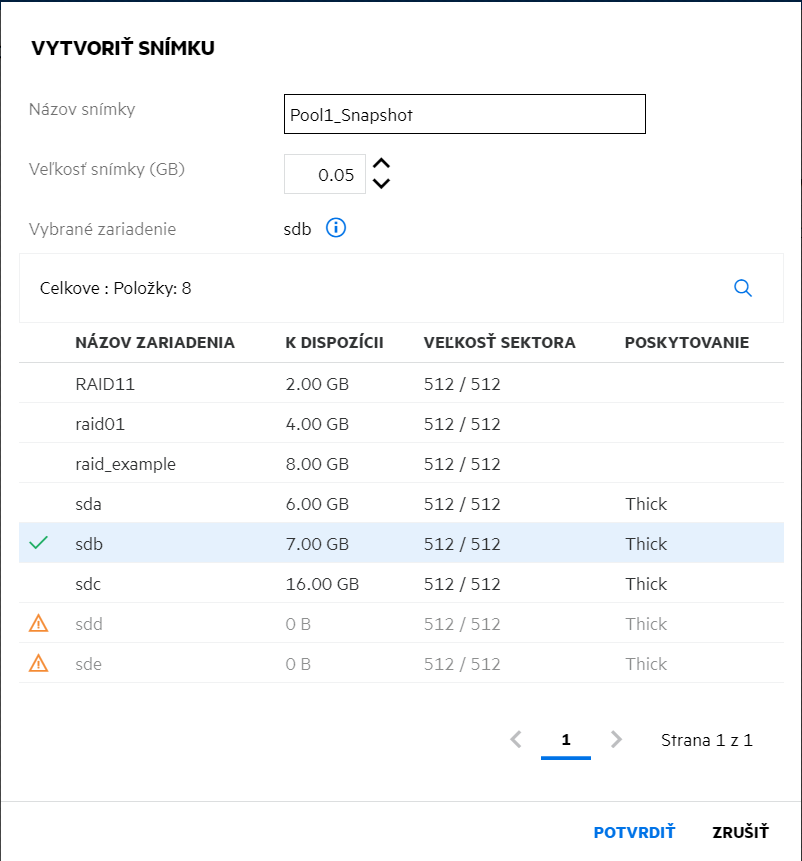This screenshot has height=861, width=802.
Task: Click the warning icon beside sde
Action: coord(38,664)
